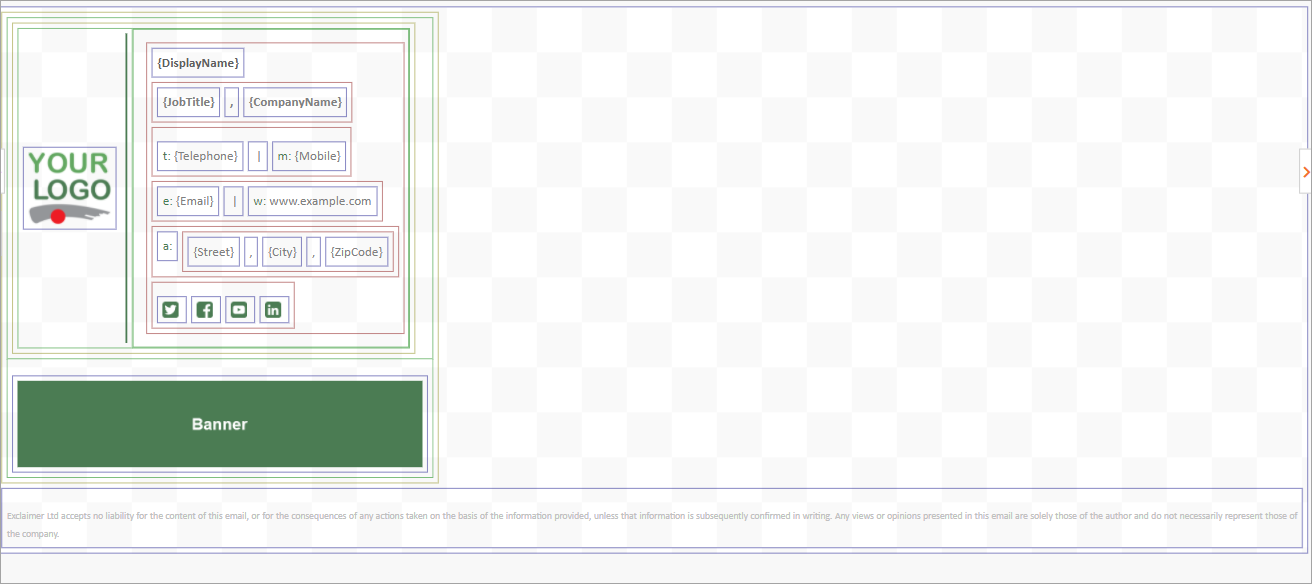Viewport: 1312px width, 584px height.
Task: Select the {ZipCode} field element
Action: click(357, 252)
